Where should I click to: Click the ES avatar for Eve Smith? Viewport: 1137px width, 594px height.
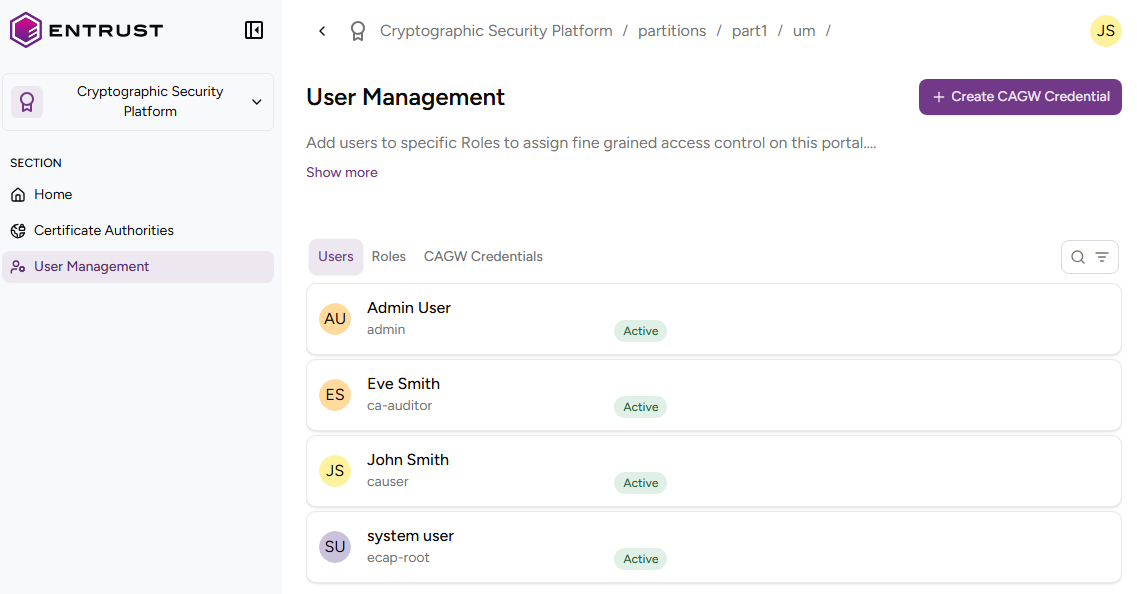click(x=335, y=395)
